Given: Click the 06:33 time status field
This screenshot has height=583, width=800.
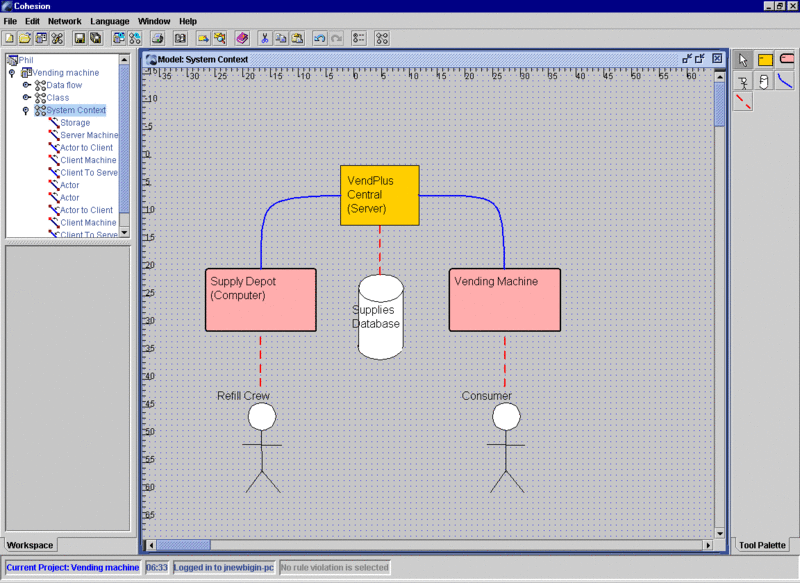Looking at the screenshot, I should tap(157, 568).
